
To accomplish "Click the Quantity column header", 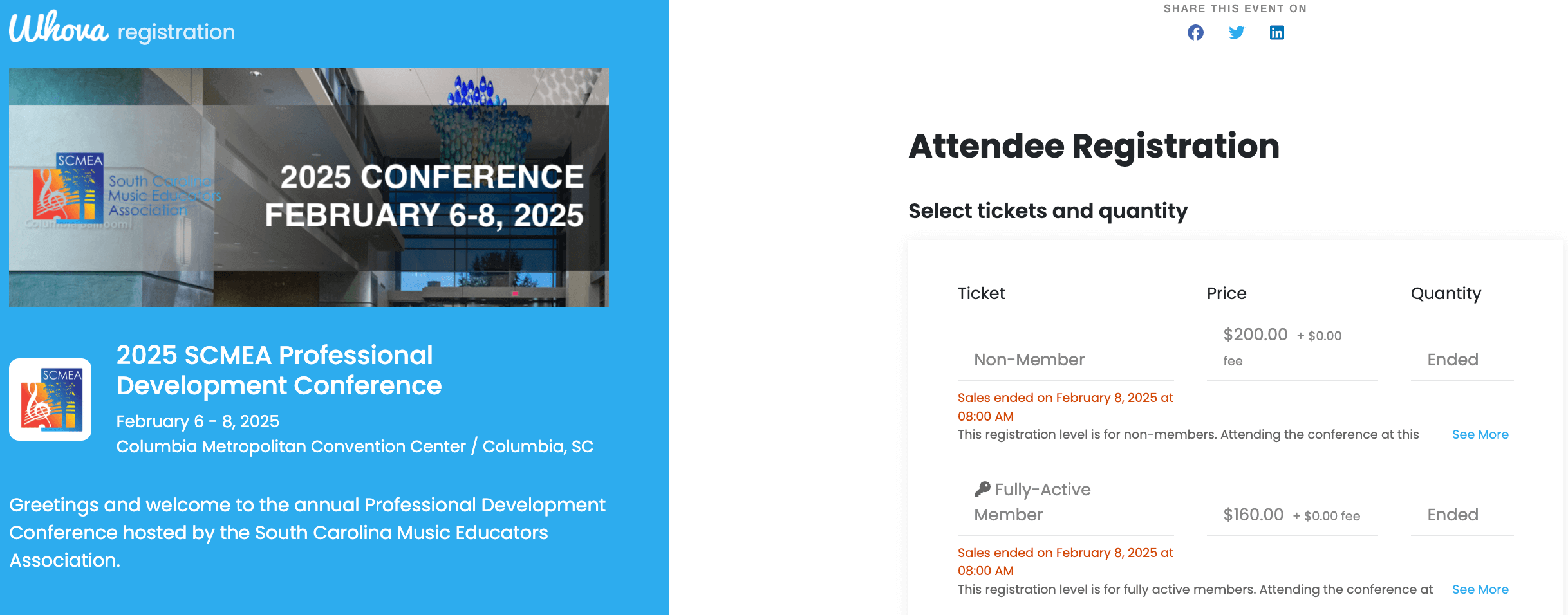I will (x=1446, y=293).
